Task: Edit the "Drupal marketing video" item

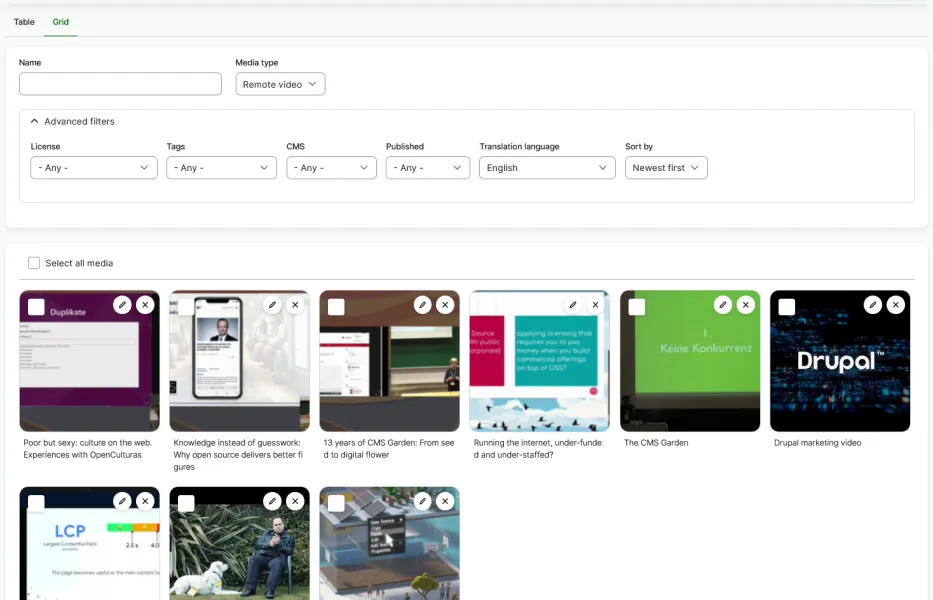Action: pyautogui.click(x=872, y=305)
